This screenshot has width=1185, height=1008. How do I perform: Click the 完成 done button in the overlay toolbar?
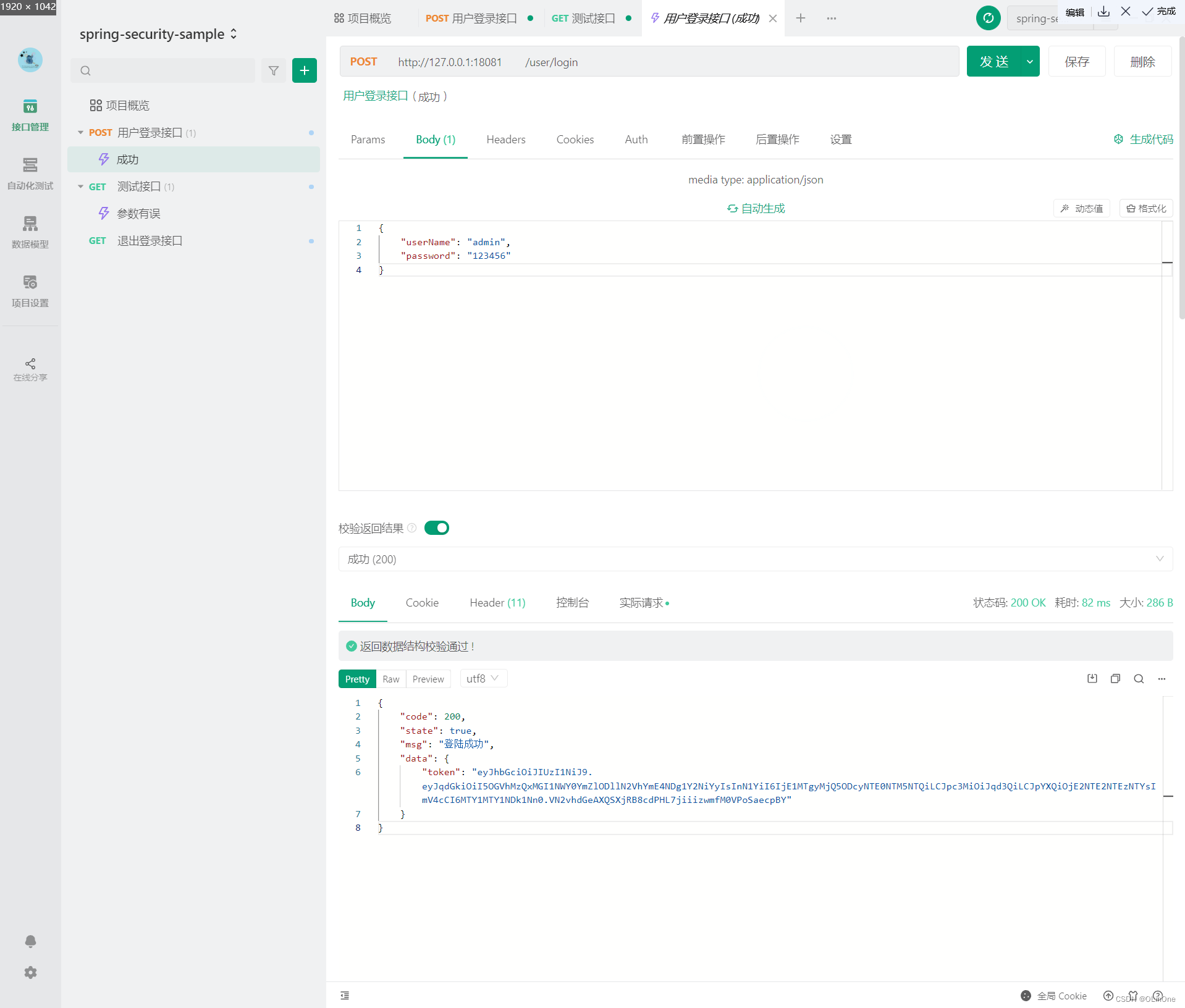click(x=1158, y=12)
